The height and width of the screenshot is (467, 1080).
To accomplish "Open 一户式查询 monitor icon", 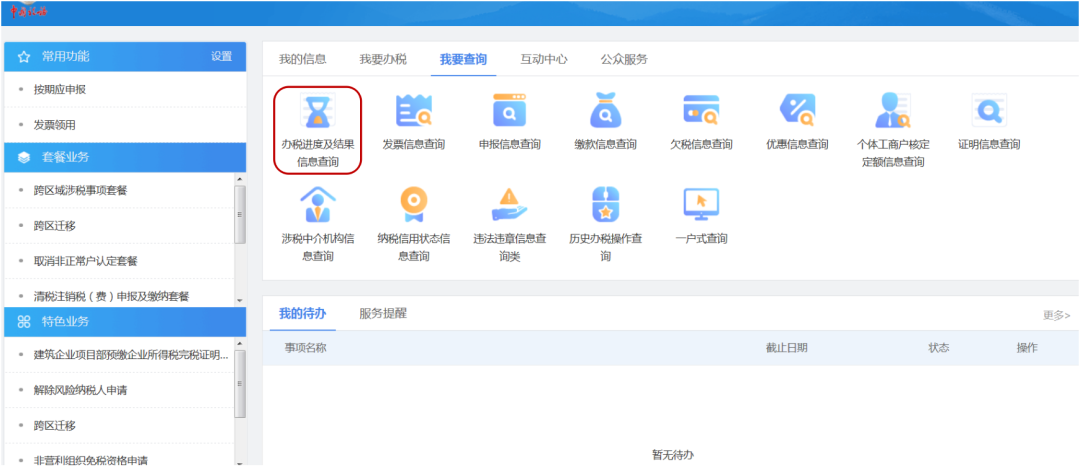I will pos(701,205).
